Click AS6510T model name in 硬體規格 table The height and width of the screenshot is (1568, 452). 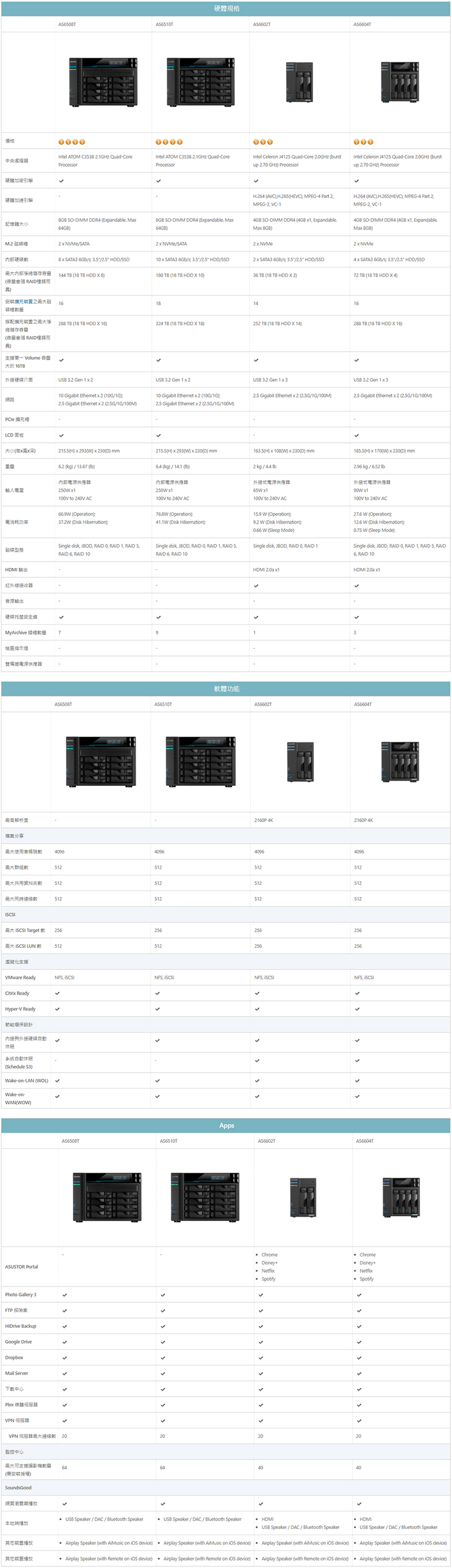coord(164,25)
